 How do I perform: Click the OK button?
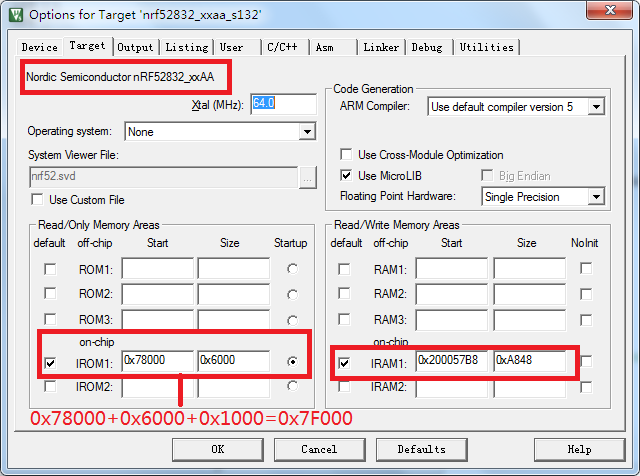click(x=218, y=449)
